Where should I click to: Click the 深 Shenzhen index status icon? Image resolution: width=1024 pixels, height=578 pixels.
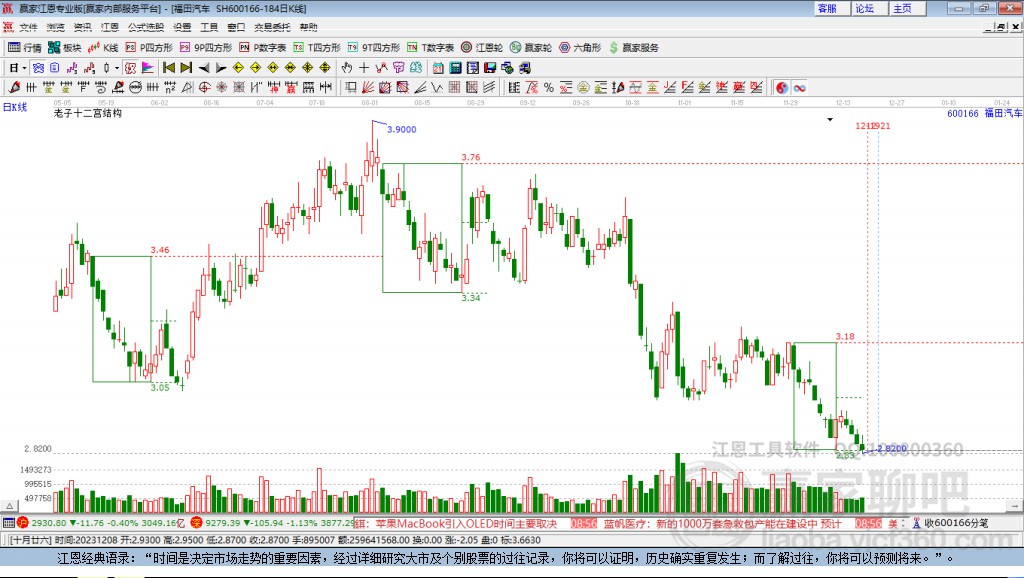coord(197,522)
